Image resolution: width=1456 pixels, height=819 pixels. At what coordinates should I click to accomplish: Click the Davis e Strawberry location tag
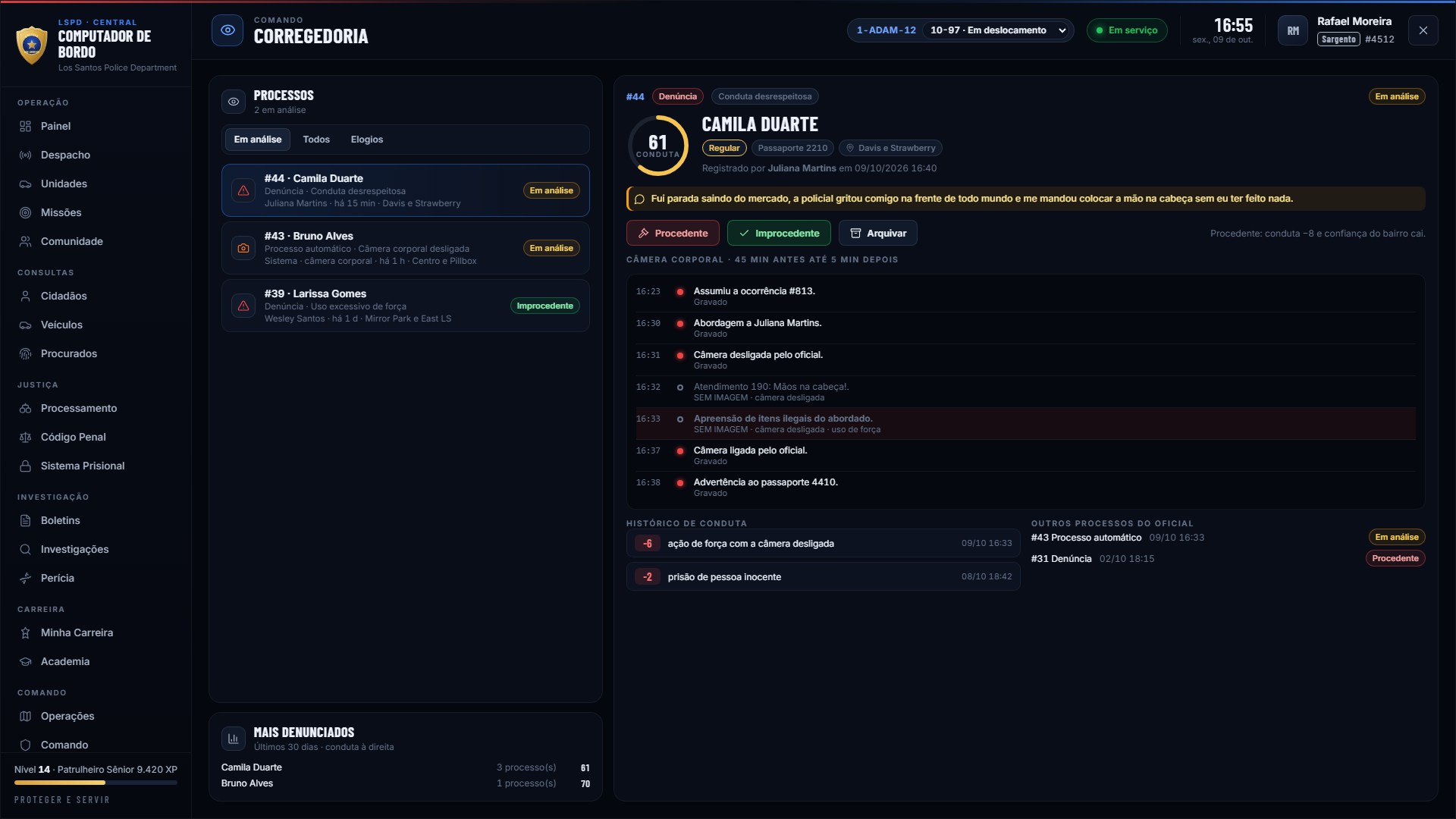[x=890, y=148]
